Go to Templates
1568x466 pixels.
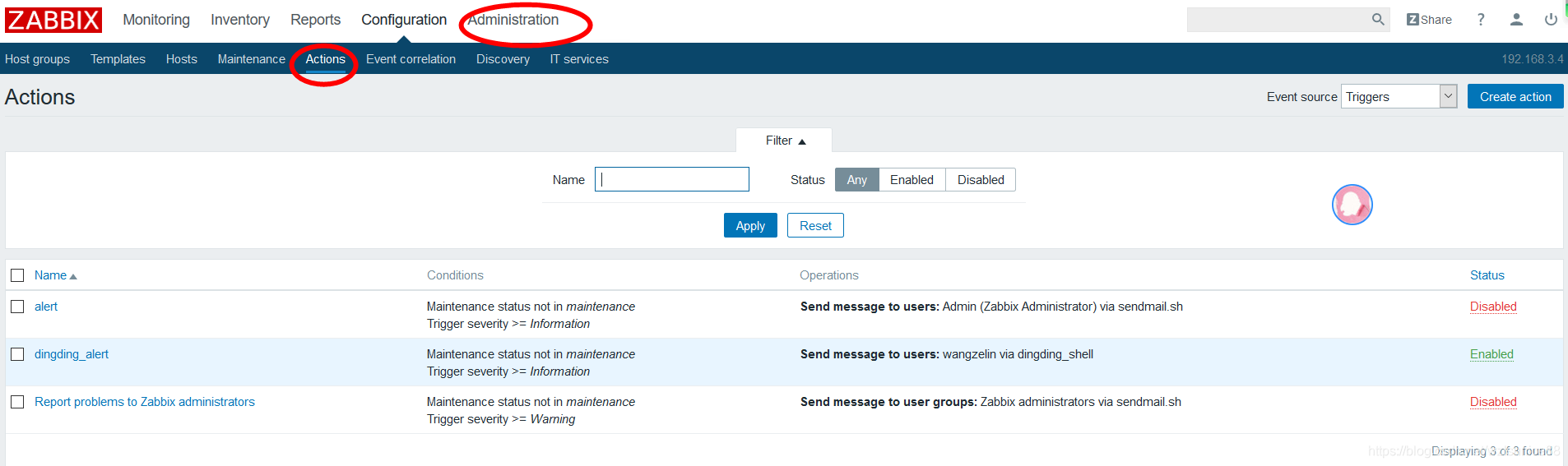[x=118, y=59]
